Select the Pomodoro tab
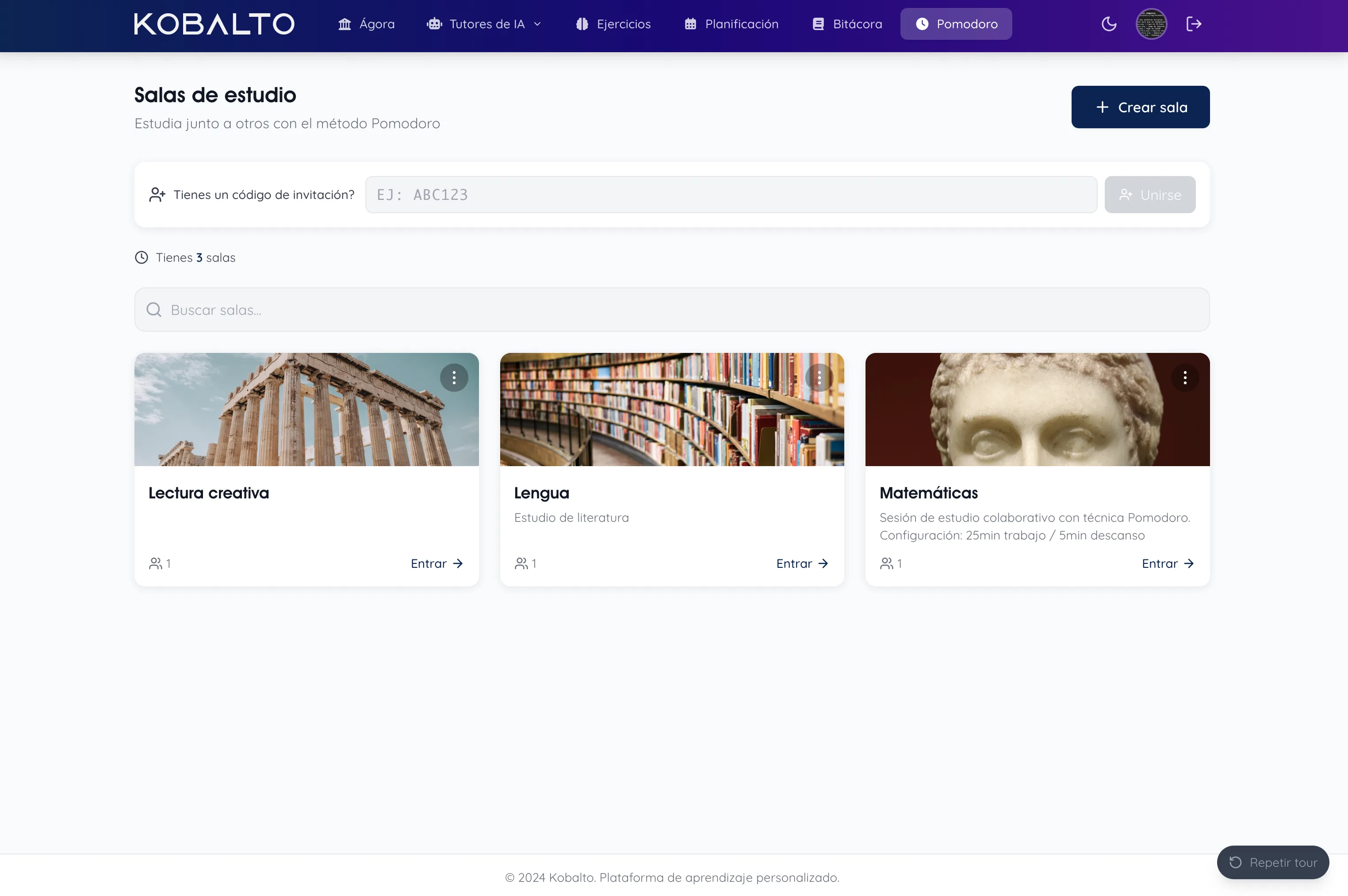The height and width of the screenshot is (896, 1348). pos(956,24)
